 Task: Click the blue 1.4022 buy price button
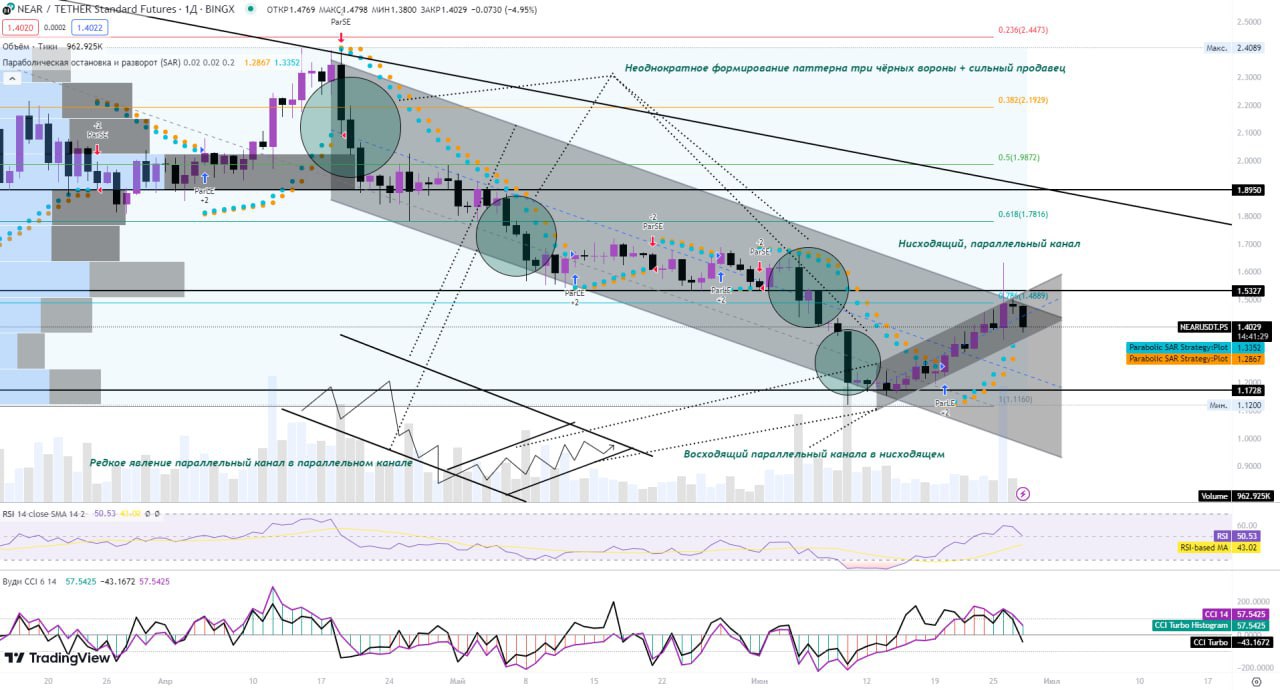(x=89, y=29)
